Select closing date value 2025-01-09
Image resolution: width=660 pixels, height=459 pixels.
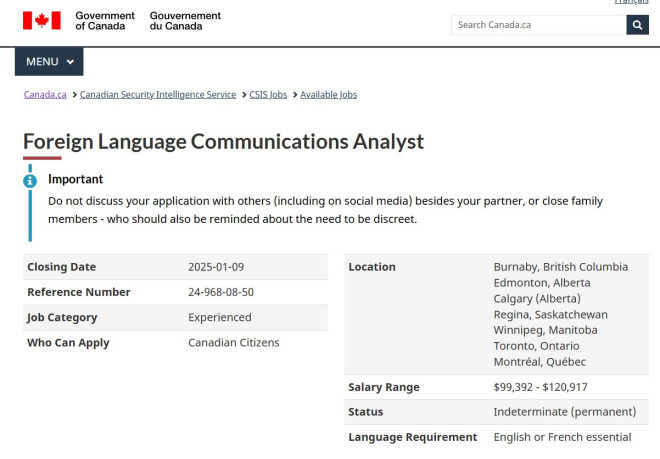(216, 267)
